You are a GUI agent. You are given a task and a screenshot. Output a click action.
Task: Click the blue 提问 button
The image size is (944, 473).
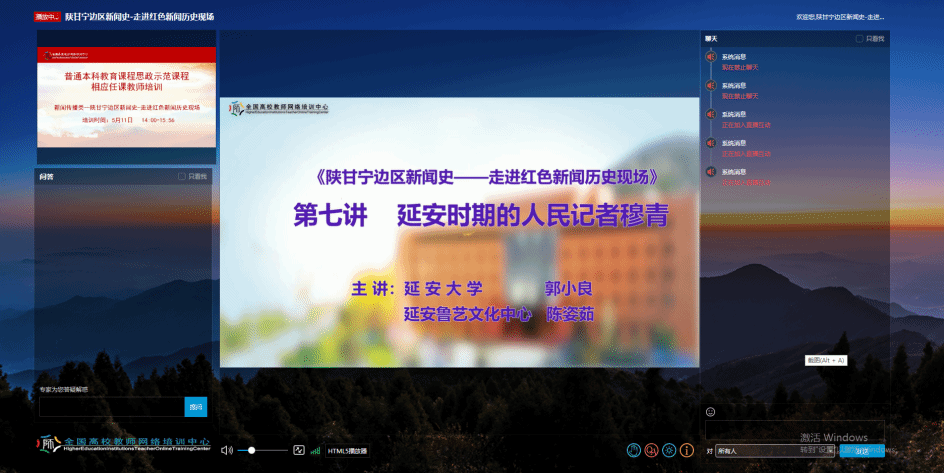point(196,407)
